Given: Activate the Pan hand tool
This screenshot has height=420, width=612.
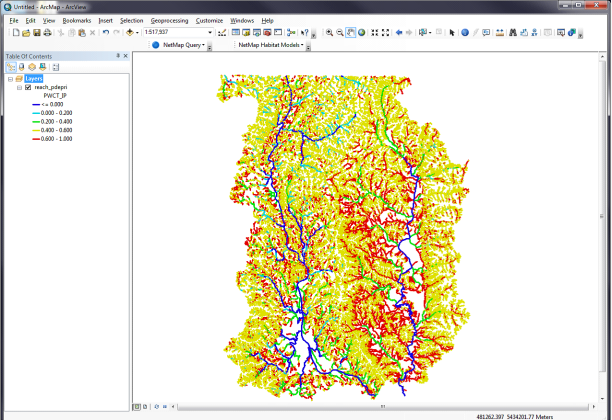Looking at the screenshot, I should coord(351,32).
